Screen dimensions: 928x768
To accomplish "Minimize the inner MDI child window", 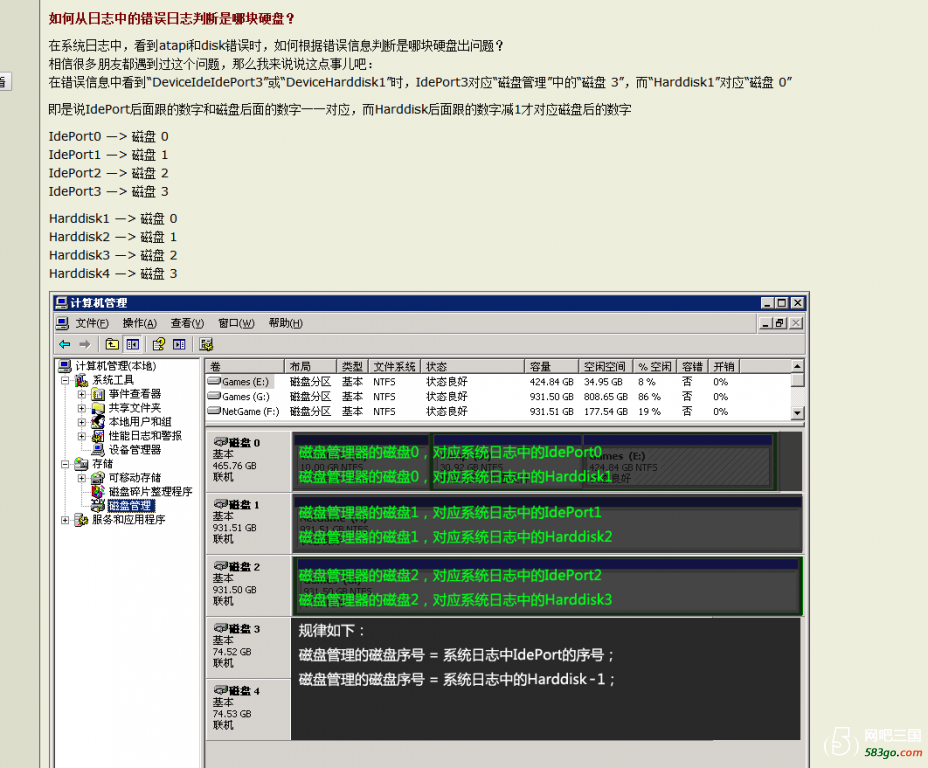I will [766, 323].
